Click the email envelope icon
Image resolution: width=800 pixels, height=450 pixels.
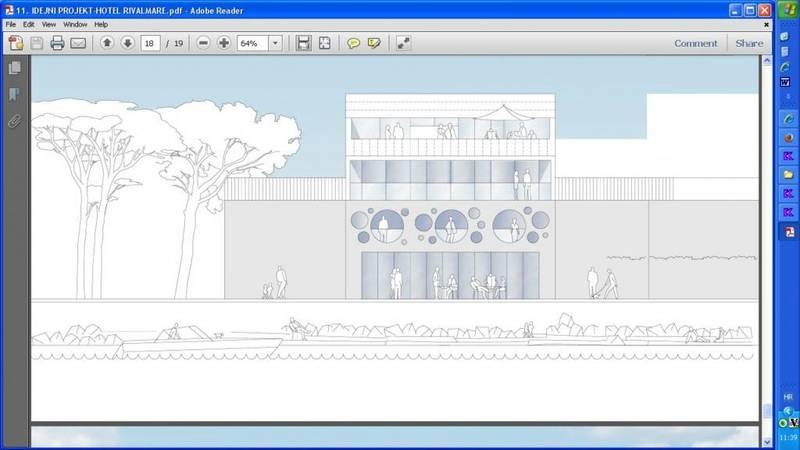[77, 43]
